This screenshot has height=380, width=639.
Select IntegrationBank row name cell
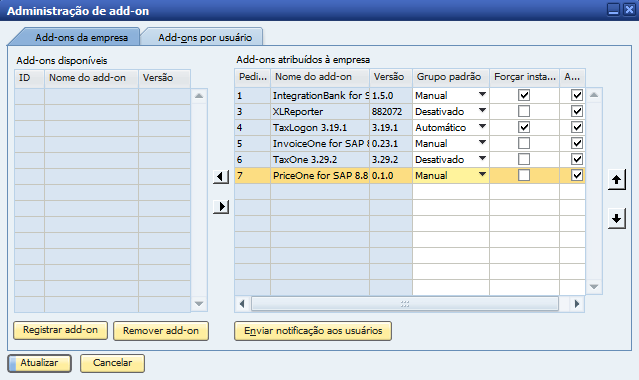tap(320, 95)
